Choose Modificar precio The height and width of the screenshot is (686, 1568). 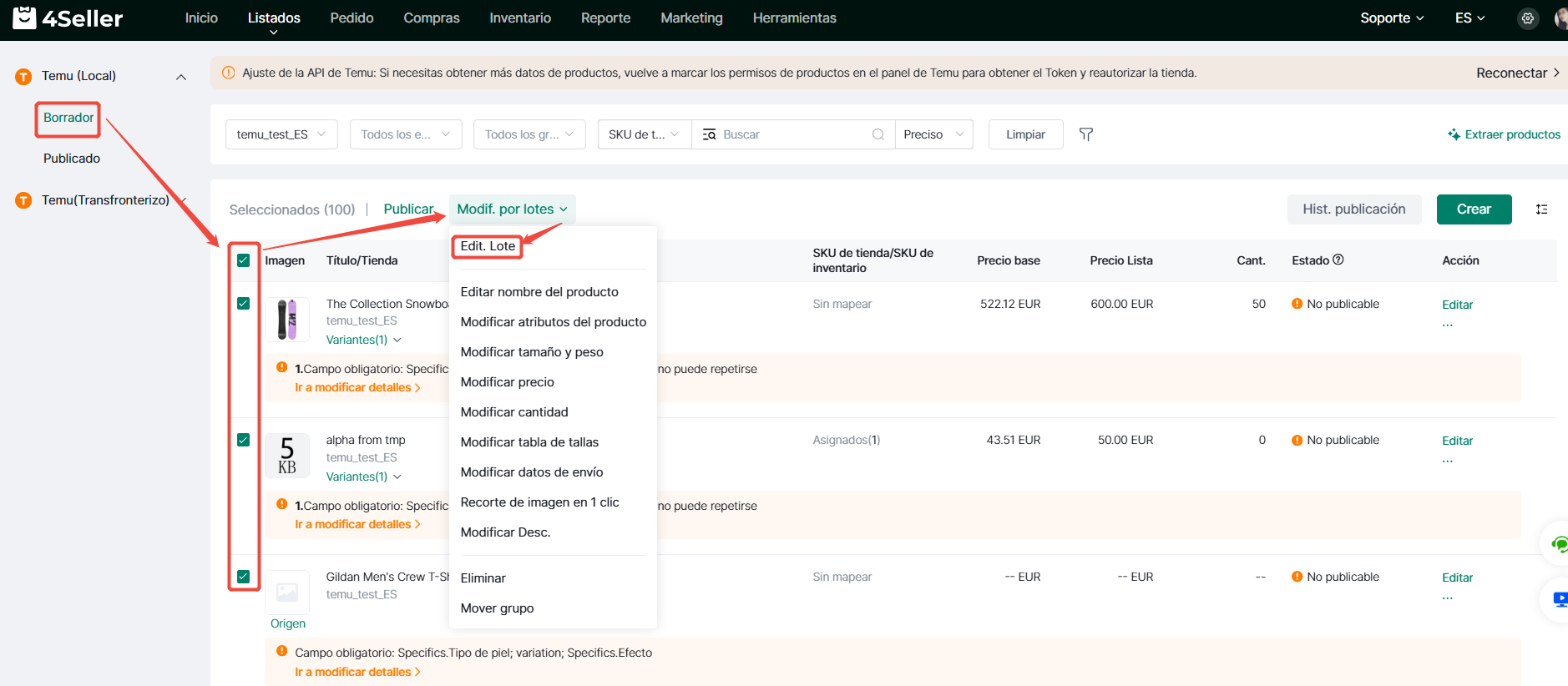point(507,382)
